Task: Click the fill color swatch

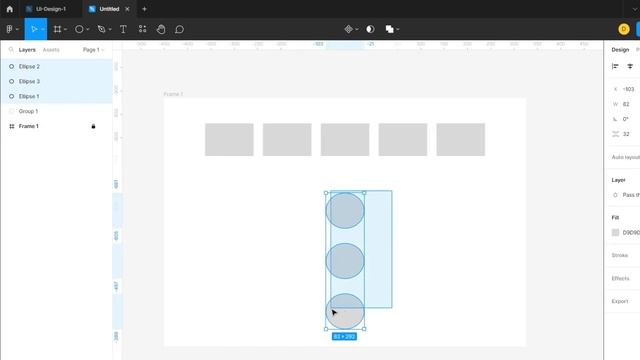Action: [615, 232]
